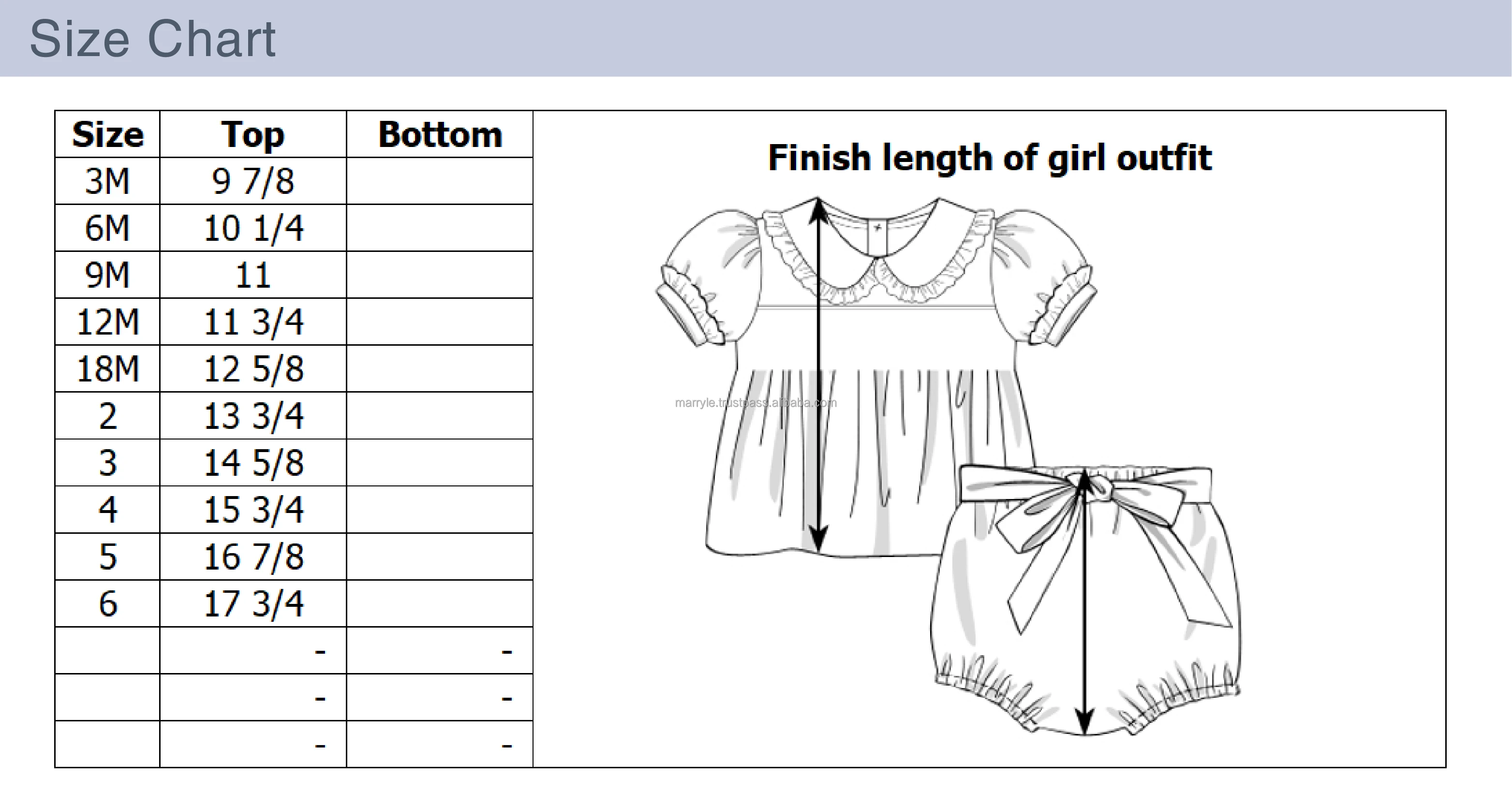This screenshot has height=806, width=1512.
Task: Click the 13 3/4 measurement cell
Action: tap(253, 415)
